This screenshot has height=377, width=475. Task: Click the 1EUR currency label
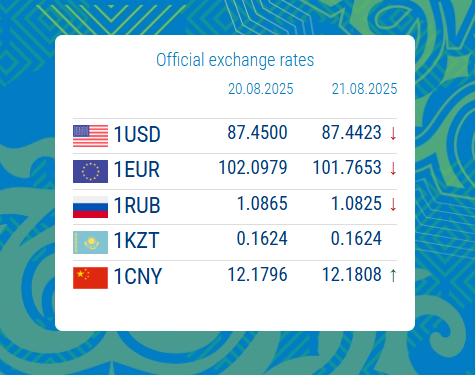(x=137, y=169)
